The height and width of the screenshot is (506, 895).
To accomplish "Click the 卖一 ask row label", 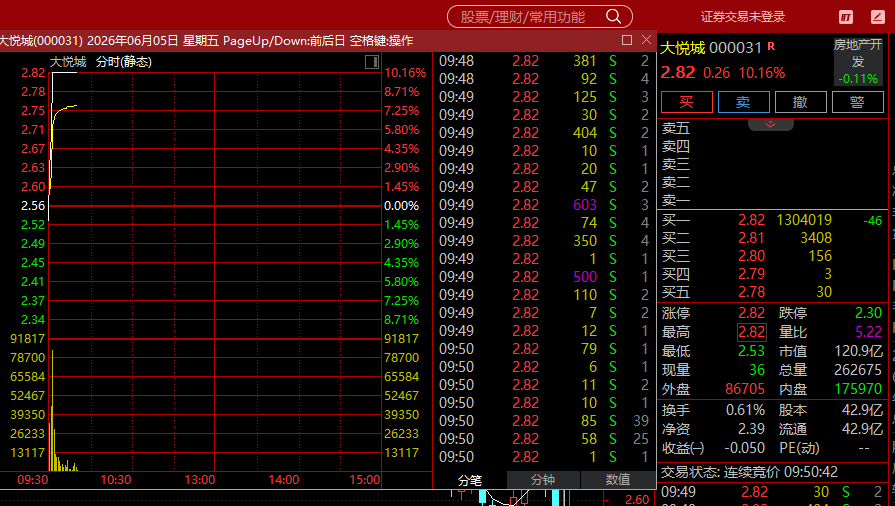I will click(676, 200).
